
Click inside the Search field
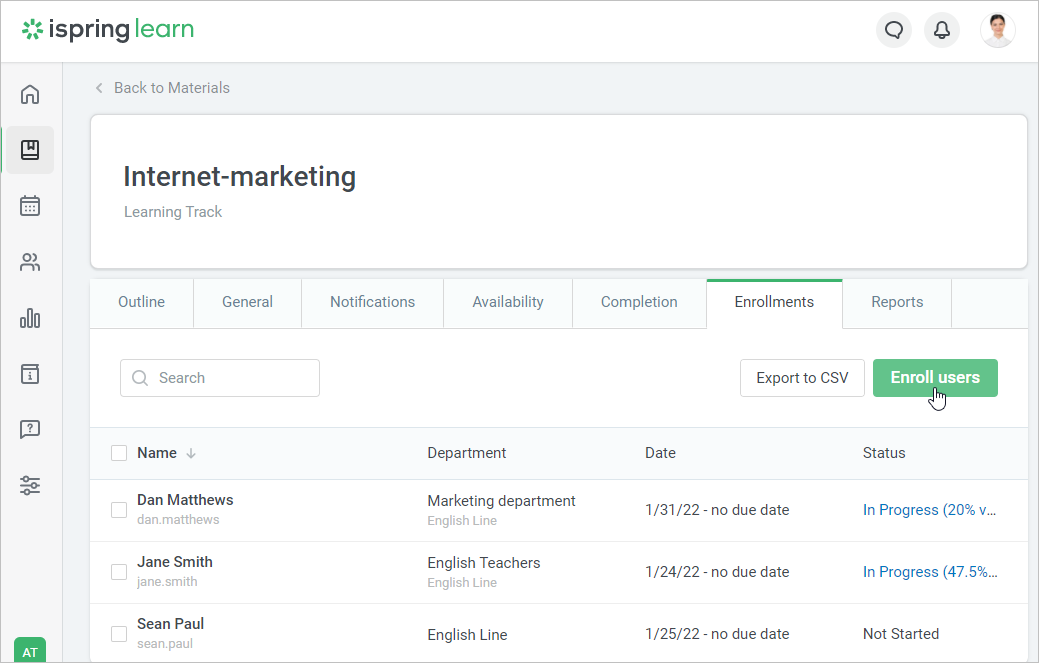pos(219,377)
